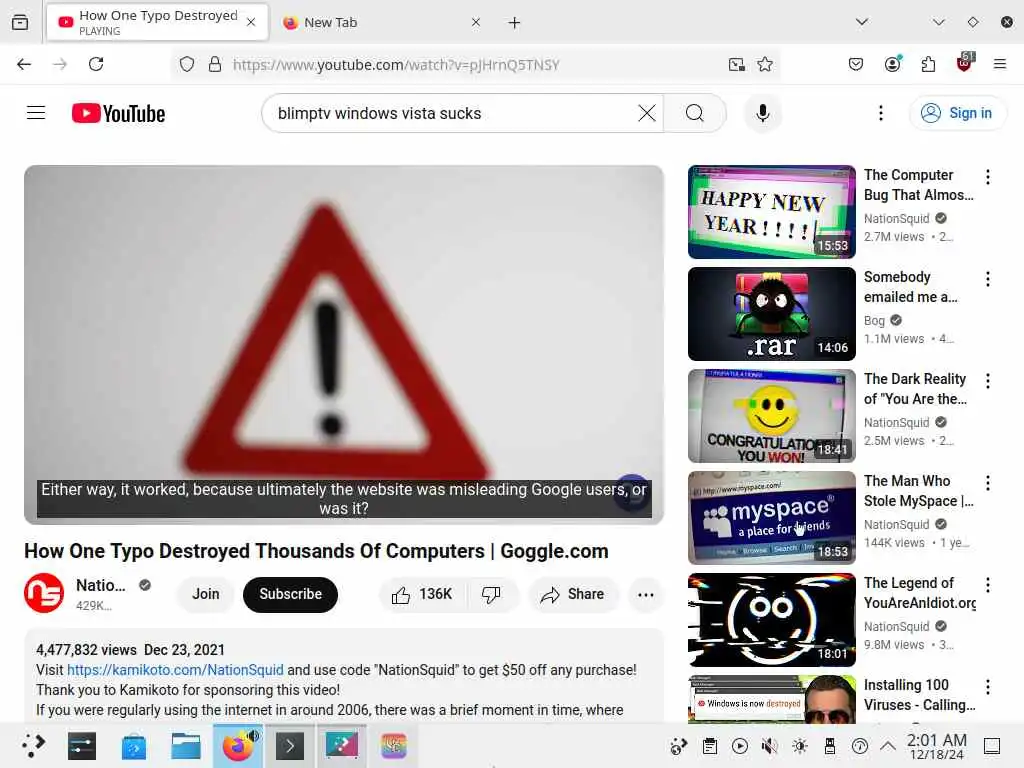This screenshot has height=768, width=1024.
Task: Open options for The Man Who Stole MySpace
Action: click(x=987, y=483)
